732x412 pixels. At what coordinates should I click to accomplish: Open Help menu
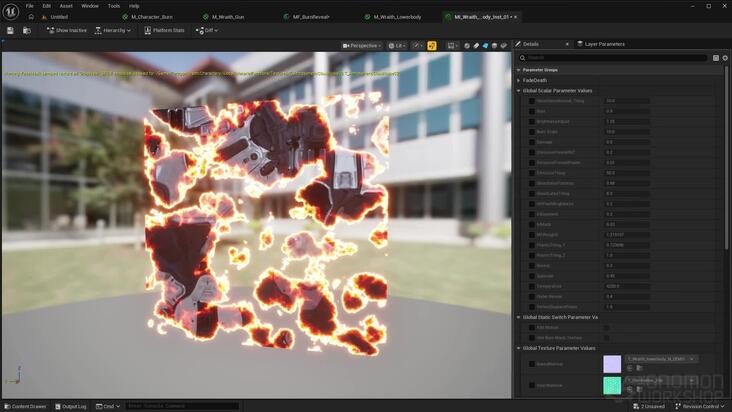[134, 6]
